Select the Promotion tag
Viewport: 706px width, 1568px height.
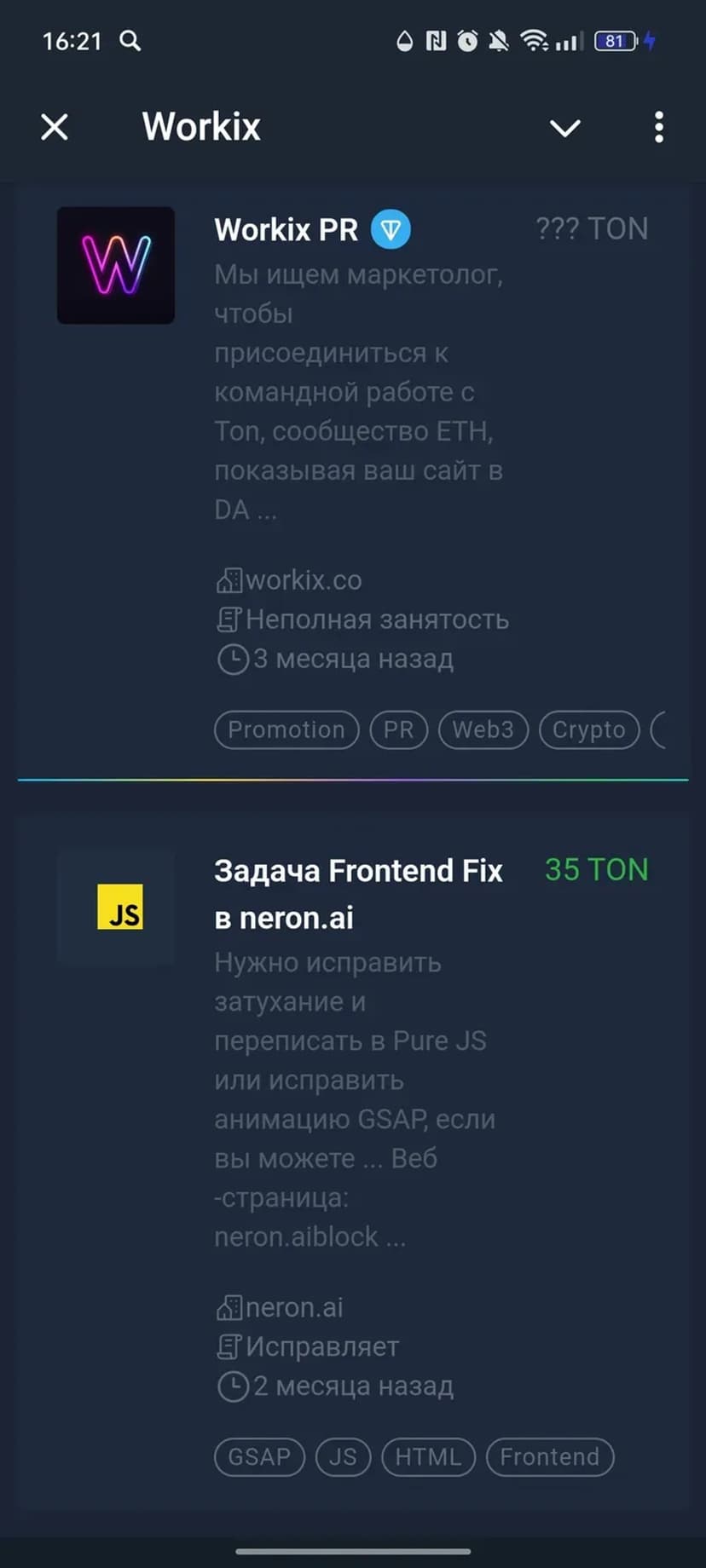(x=286, y=729)
